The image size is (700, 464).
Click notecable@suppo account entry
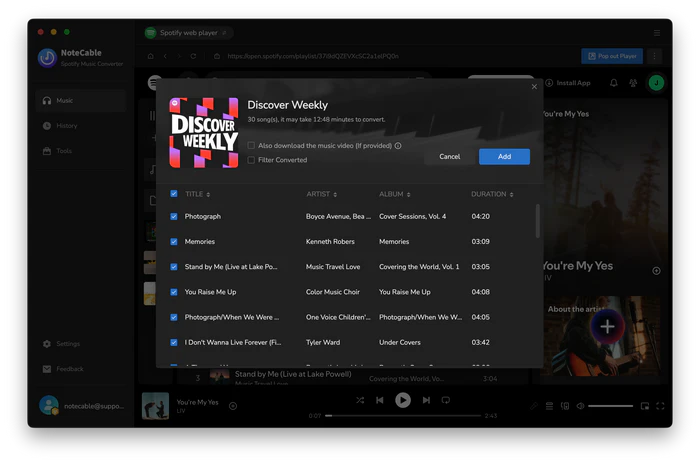(x=82, y=406)
